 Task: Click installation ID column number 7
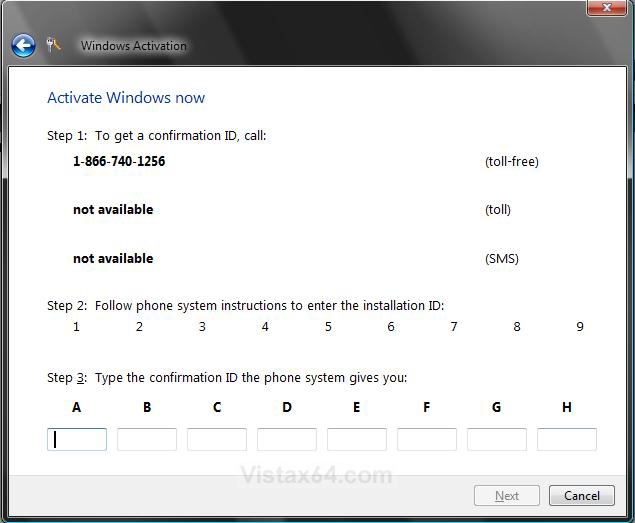(454, 327)
